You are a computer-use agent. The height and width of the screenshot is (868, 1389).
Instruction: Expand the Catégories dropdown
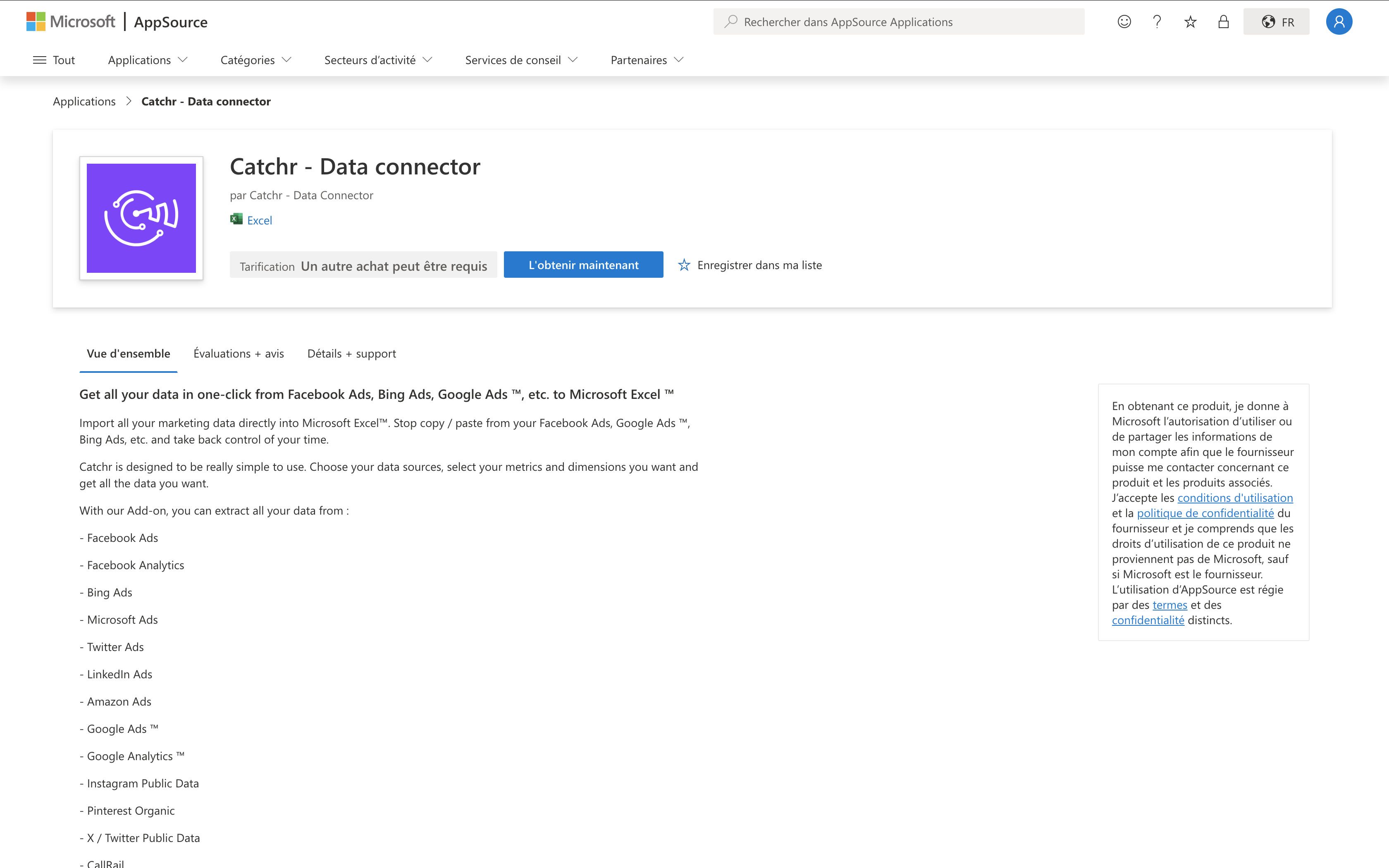[256, 60]
